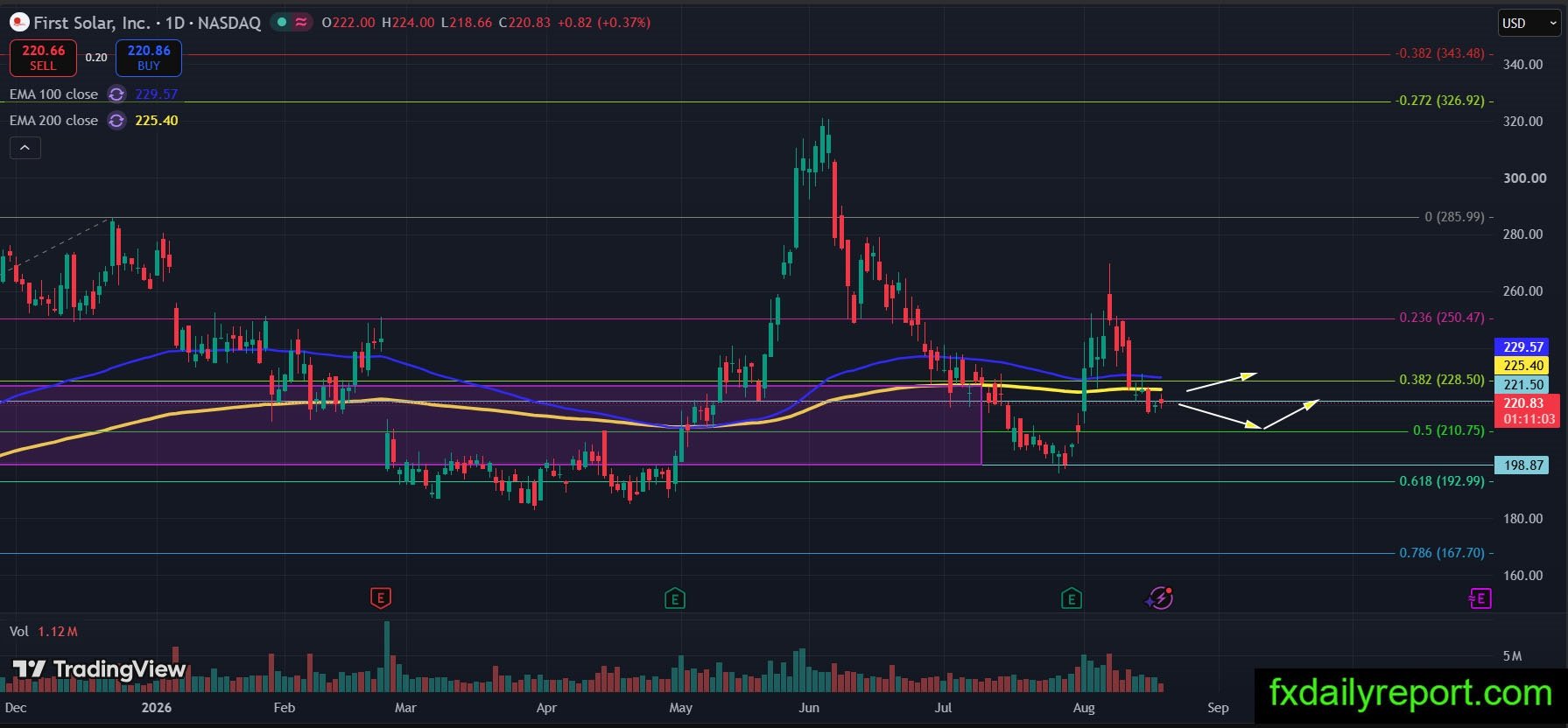
Task: Click the green market status dot
Action: pos(281,23)
